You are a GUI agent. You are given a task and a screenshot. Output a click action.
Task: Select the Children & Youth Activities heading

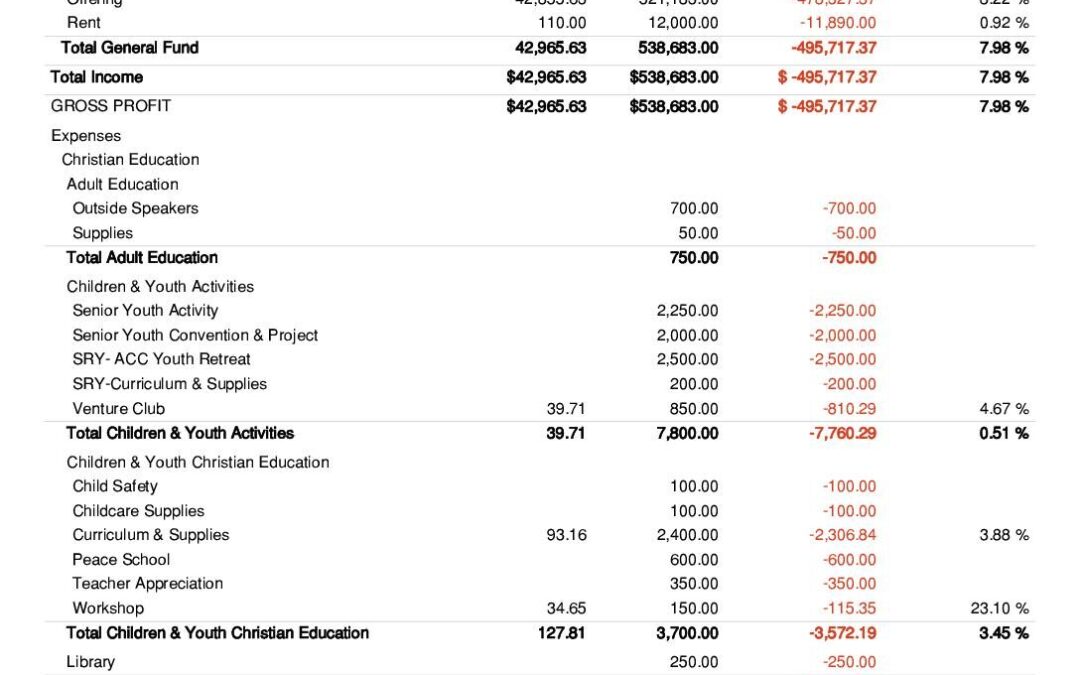160,286
